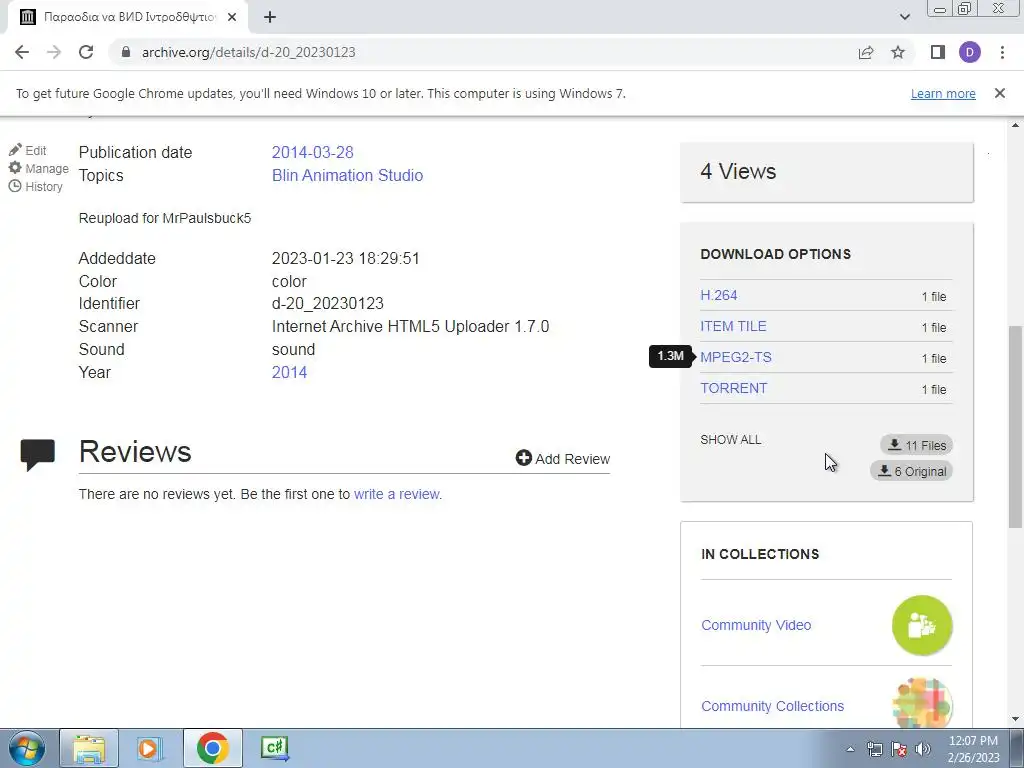Viewport: 1024px width, 768px height.
Task: Download the TORRENT file
Action: coord(733,388)
